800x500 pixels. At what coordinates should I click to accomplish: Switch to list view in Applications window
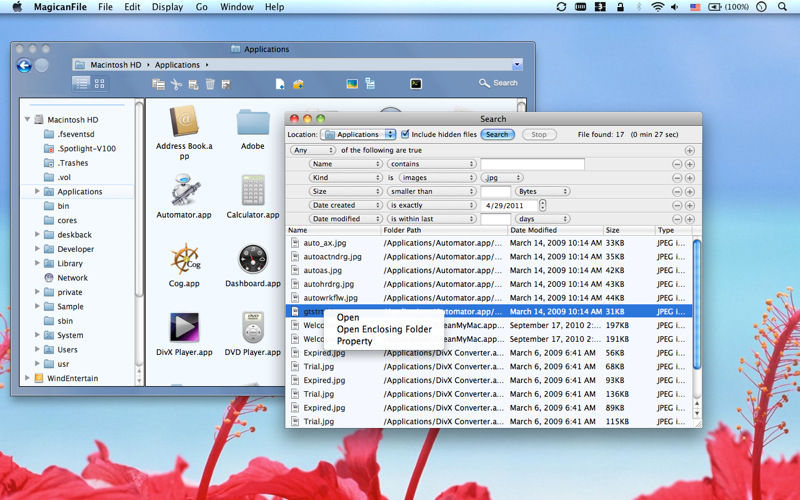(x=81, y=83)
